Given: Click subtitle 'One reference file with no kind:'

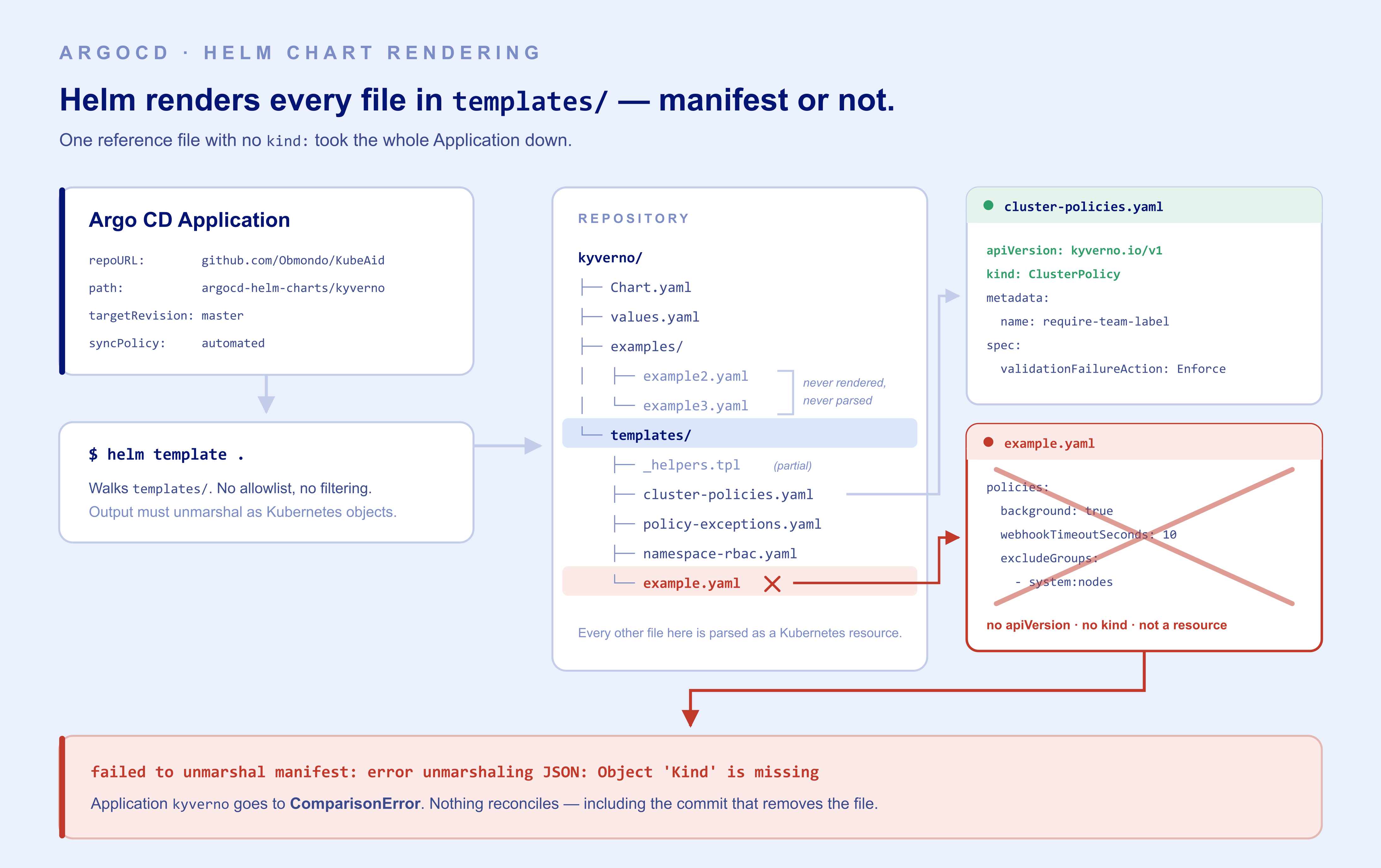Looking at the screenshot, I should tap(315, 140).
